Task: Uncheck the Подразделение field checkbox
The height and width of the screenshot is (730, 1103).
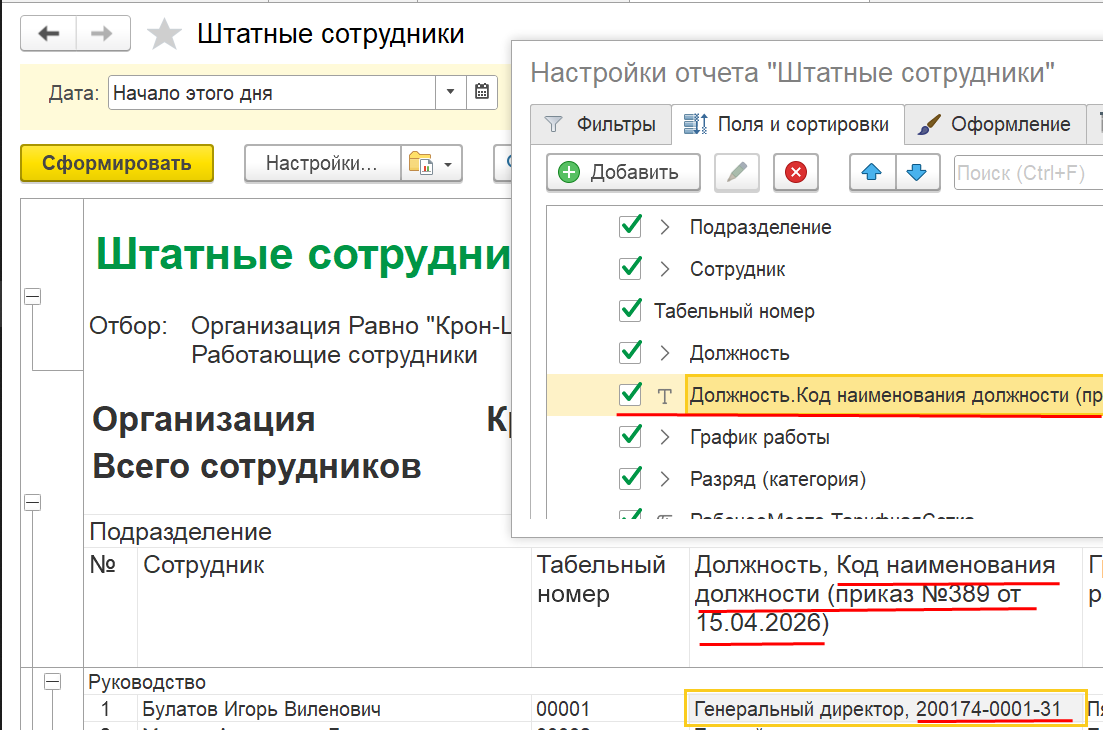Action: pos(630,226)
